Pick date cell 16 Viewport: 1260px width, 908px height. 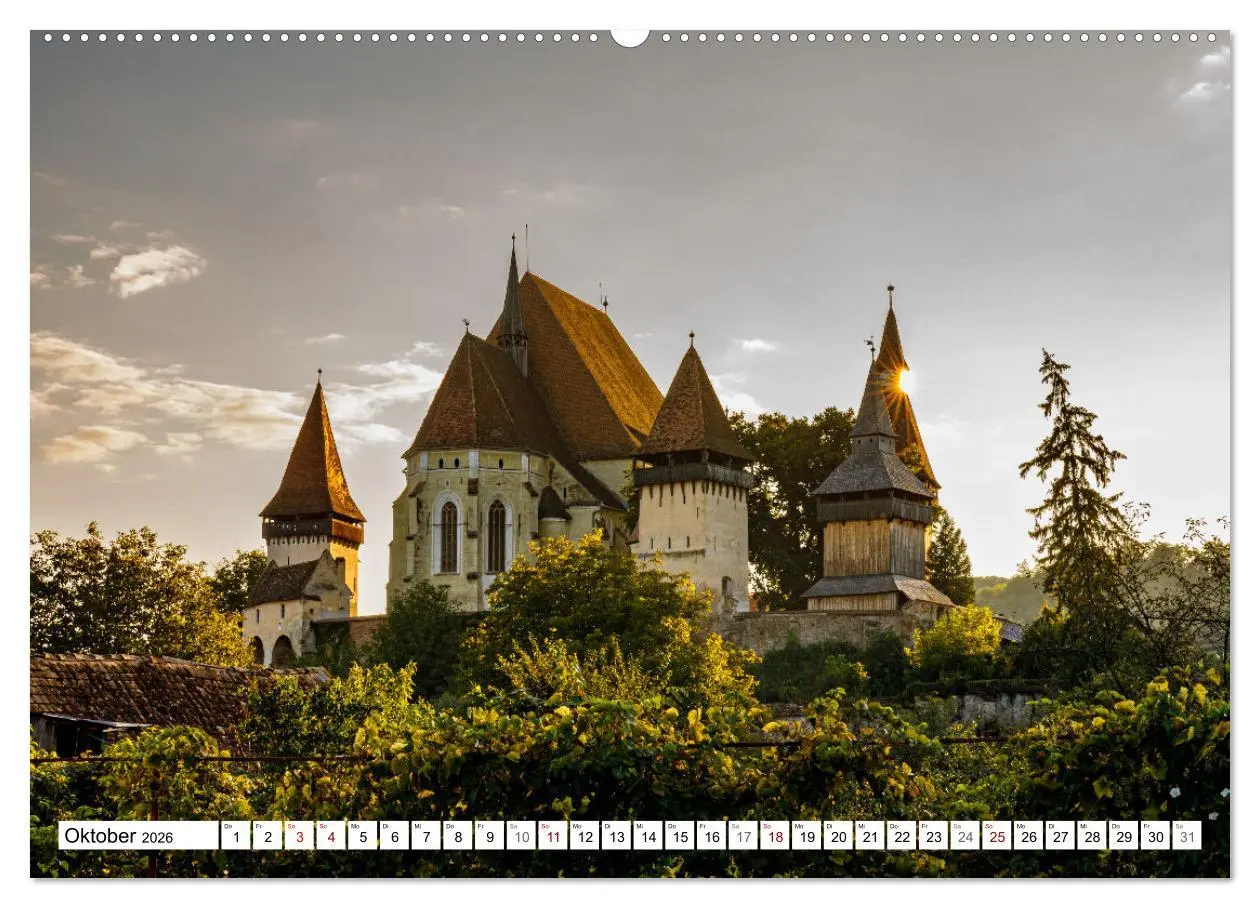[711, 836]
